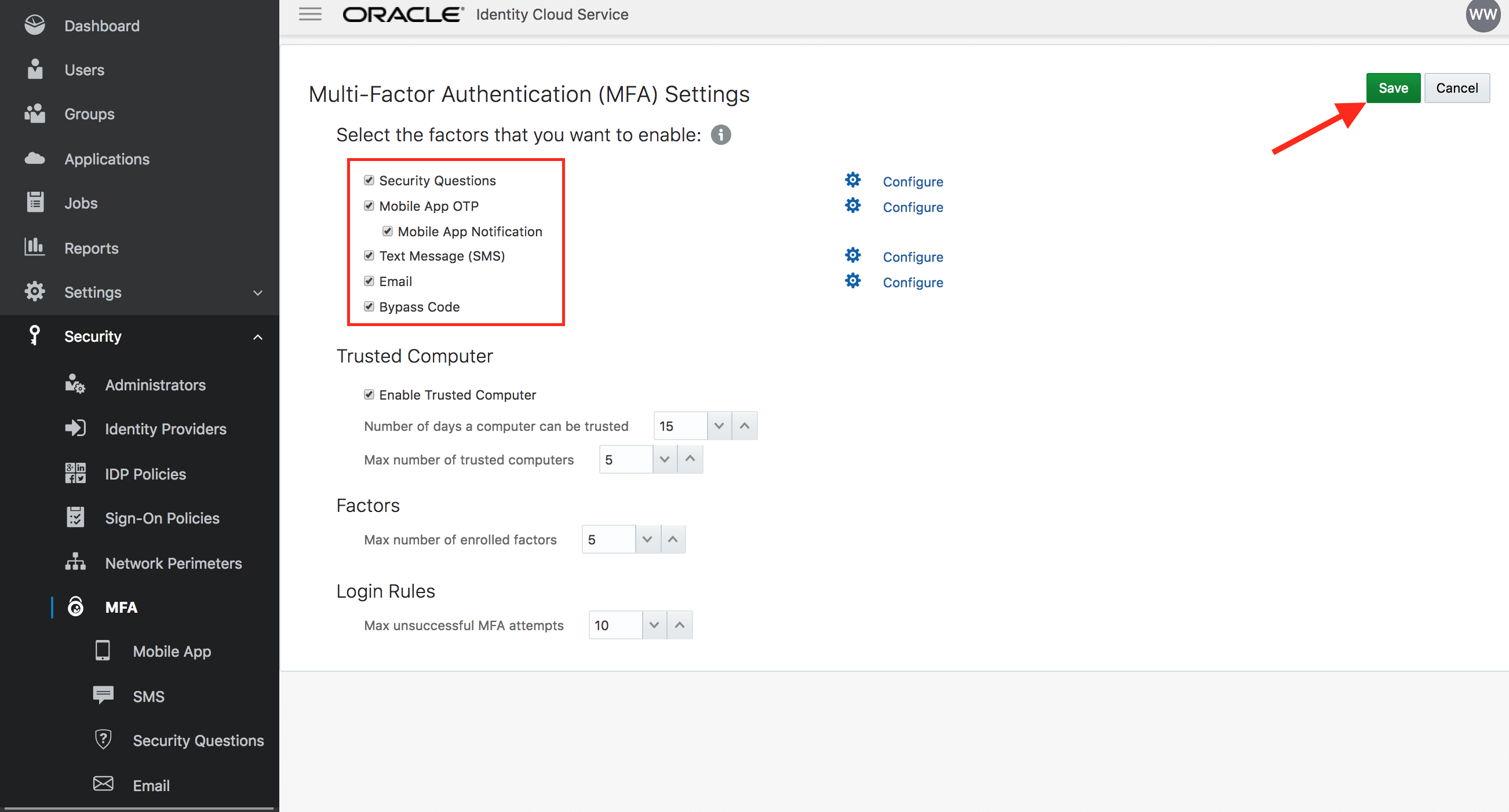Click the Mobile App phone icon
Image resolution: width=1509 pixels, height=812 pixels.
point(103,650)
